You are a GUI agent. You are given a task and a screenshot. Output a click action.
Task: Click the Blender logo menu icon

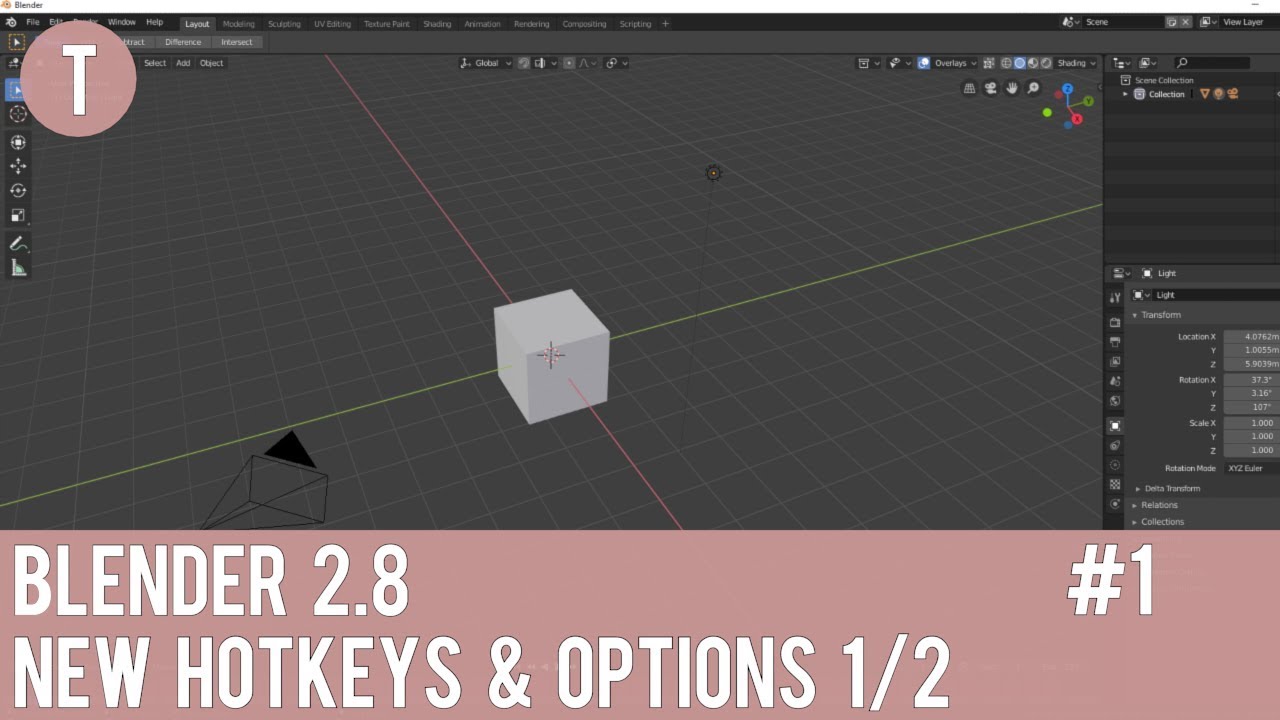11,22
